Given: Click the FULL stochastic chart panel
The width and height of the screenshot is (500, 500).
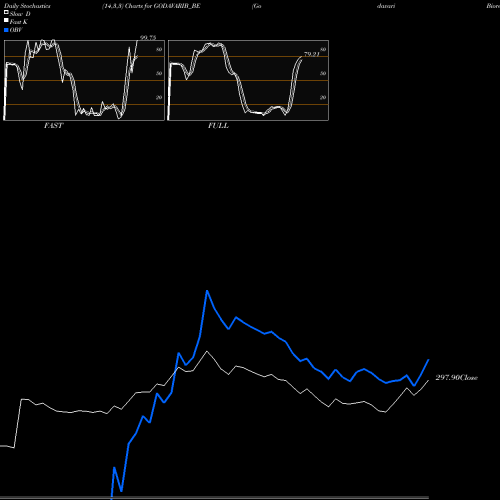Looking at the screenshot, I should tap(248, 80).
